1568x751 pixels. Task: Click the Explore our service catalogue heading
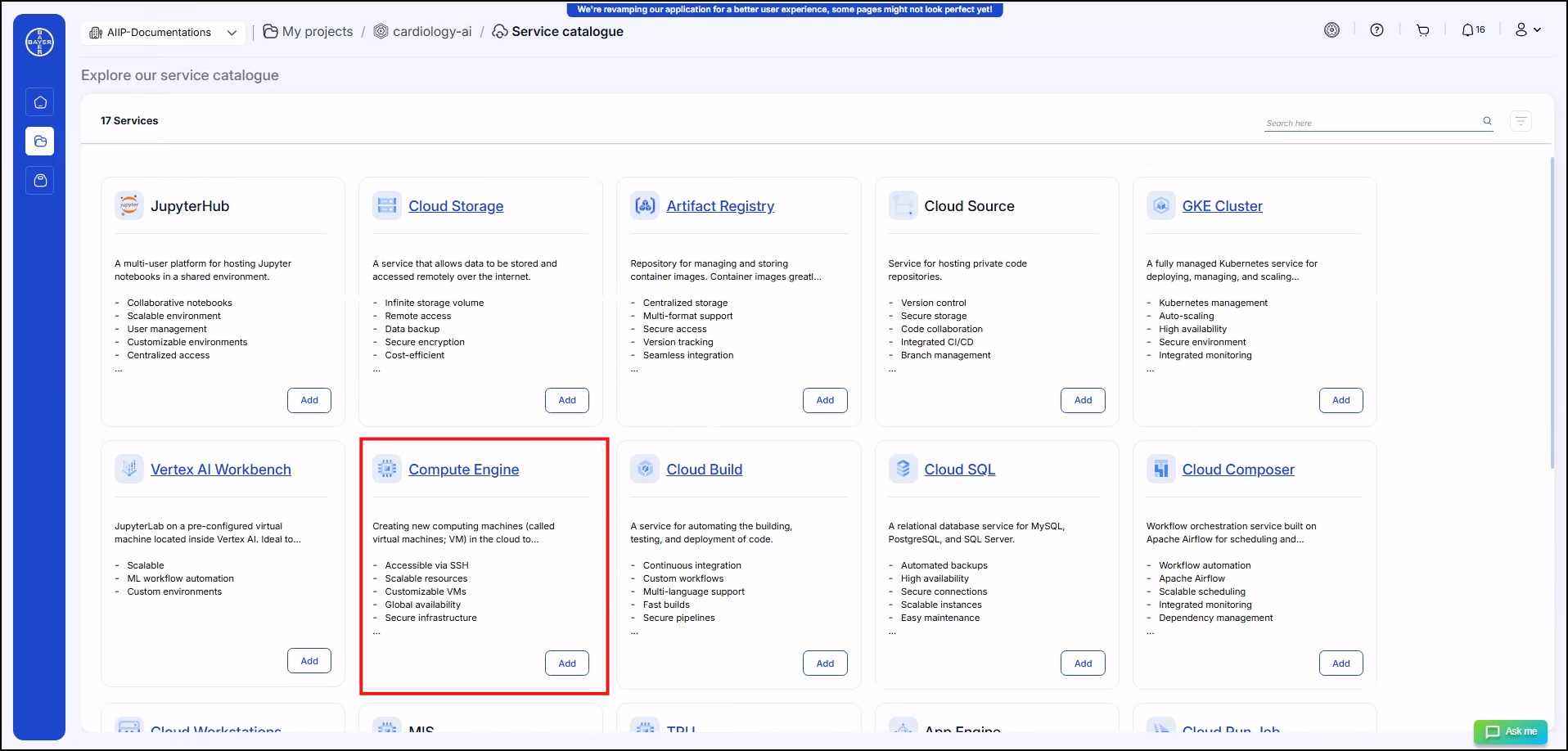click(x=180, y=75)
